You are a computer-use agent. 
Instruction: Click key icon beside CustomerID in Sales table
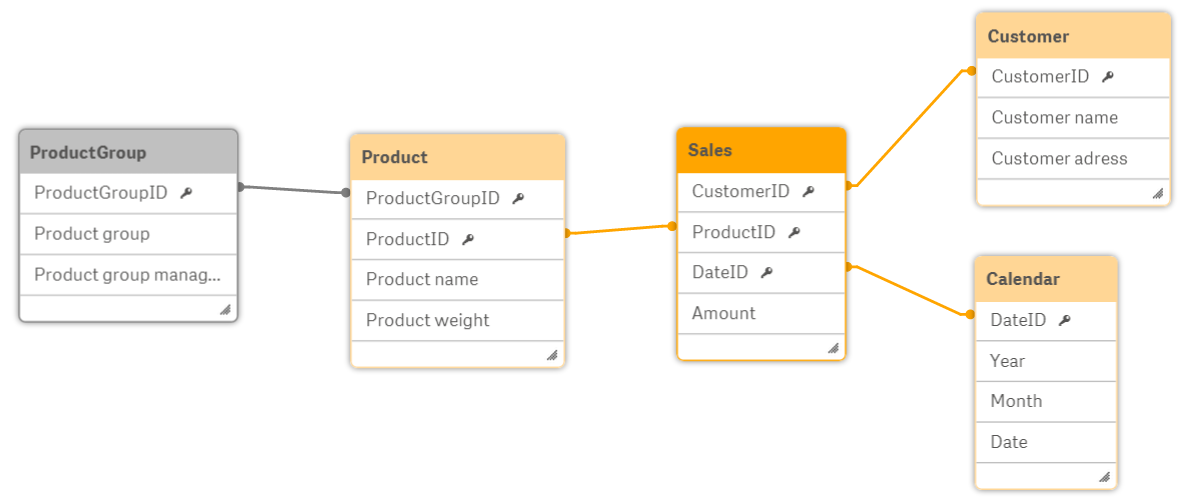click(x=809, y=191)
